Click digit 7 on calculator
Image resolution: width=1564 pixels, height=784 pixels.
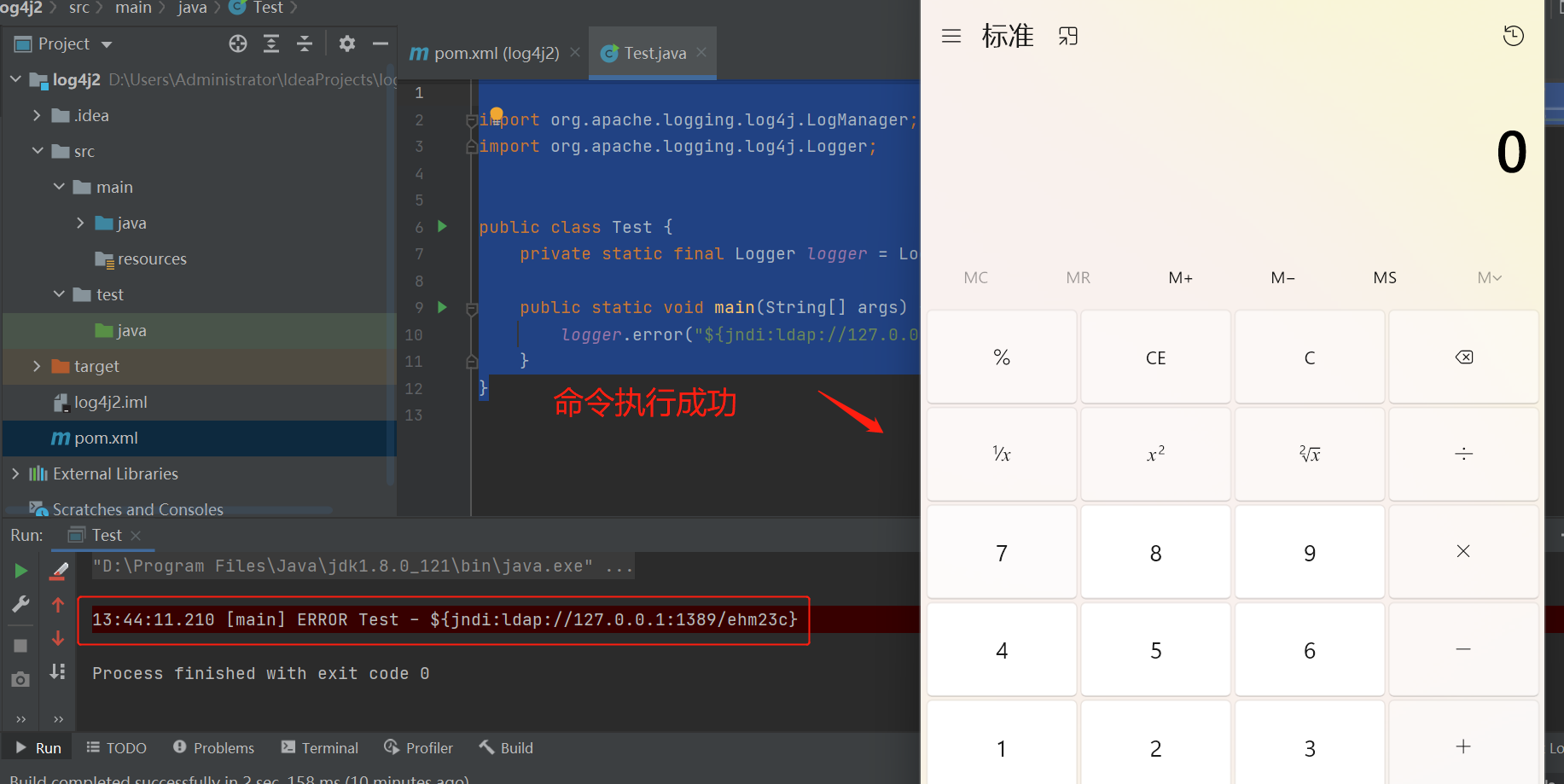point(1002,551)
